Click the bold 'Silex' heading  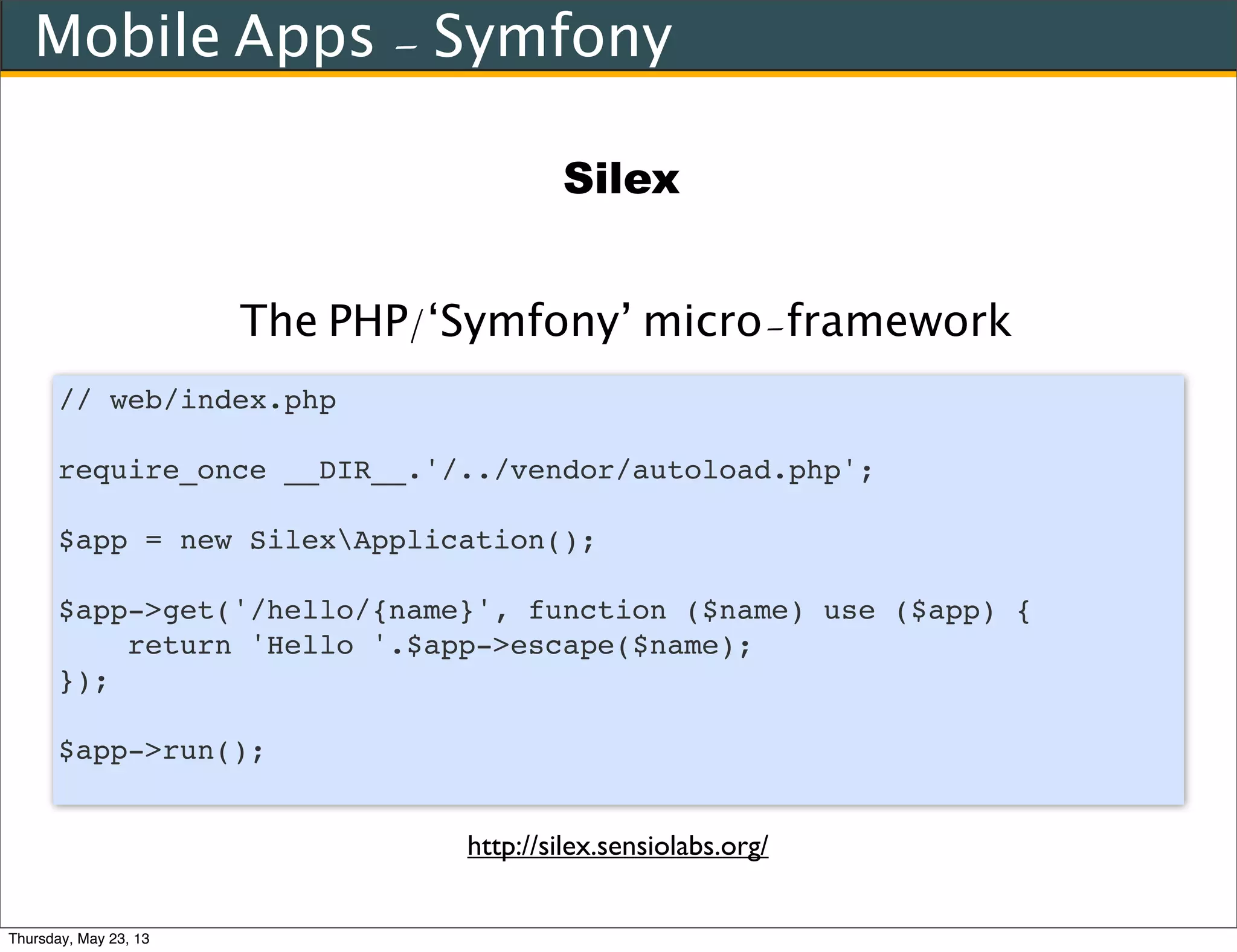(622, 179)
